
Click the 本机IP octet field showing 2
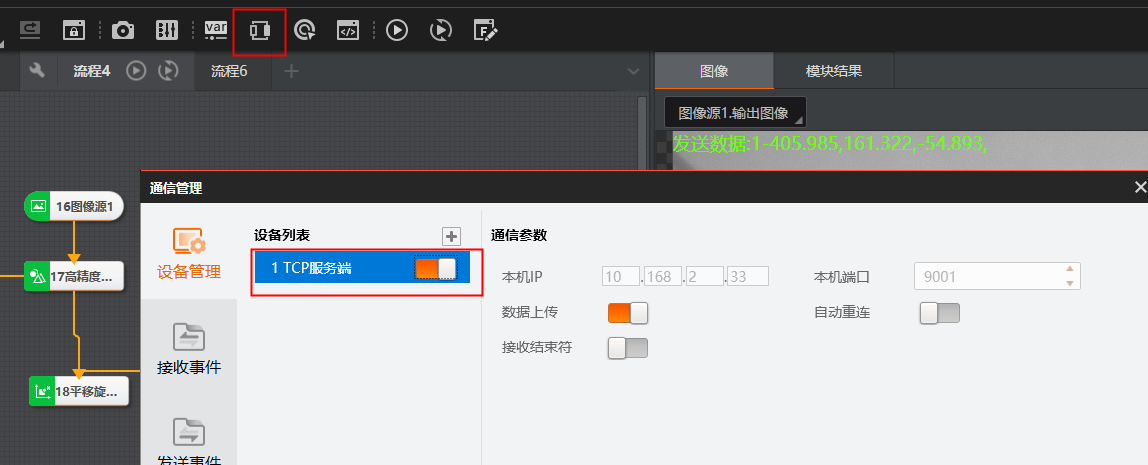705,276
